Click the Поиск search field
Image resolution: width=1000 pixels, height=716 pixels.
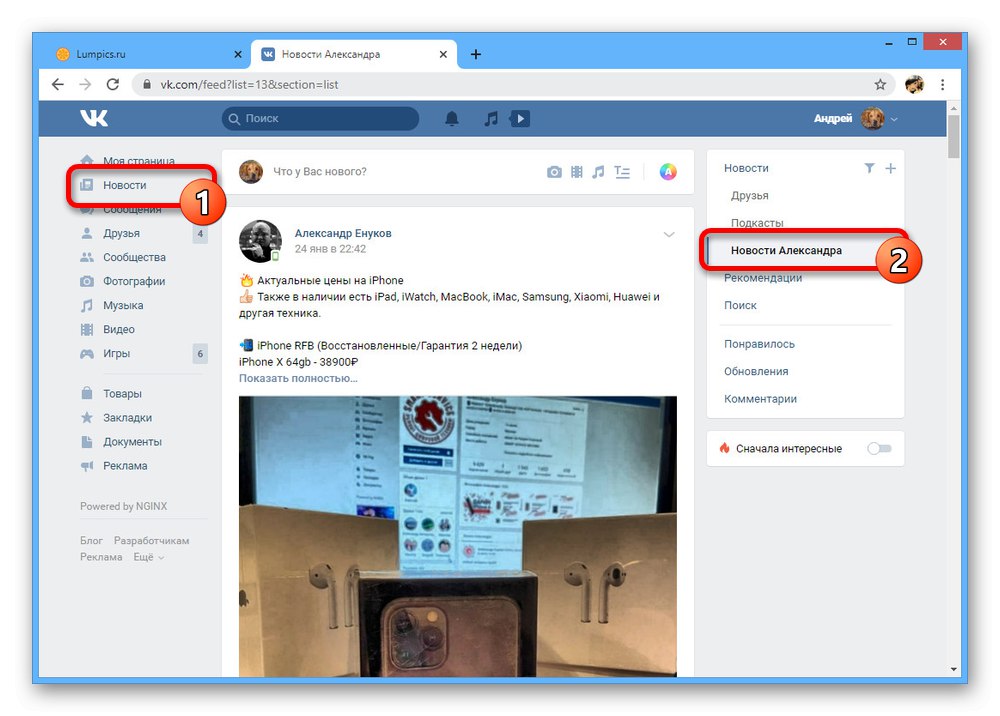[320, 118]
